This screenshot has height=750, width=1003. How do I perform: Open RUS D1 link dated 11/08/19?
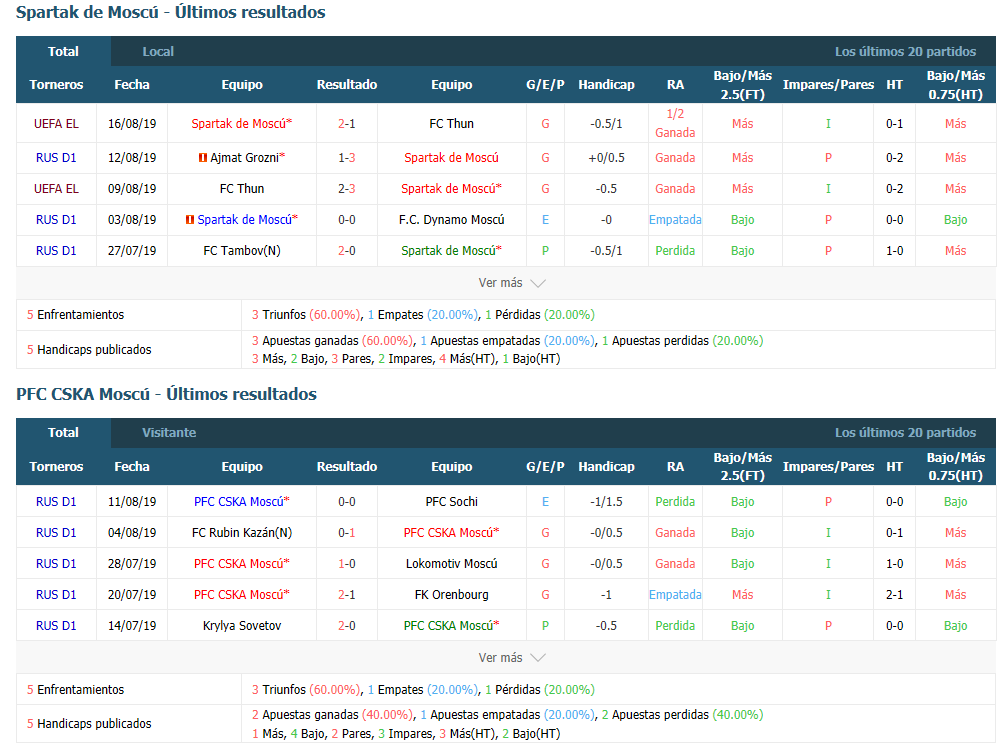pos(56,502)
